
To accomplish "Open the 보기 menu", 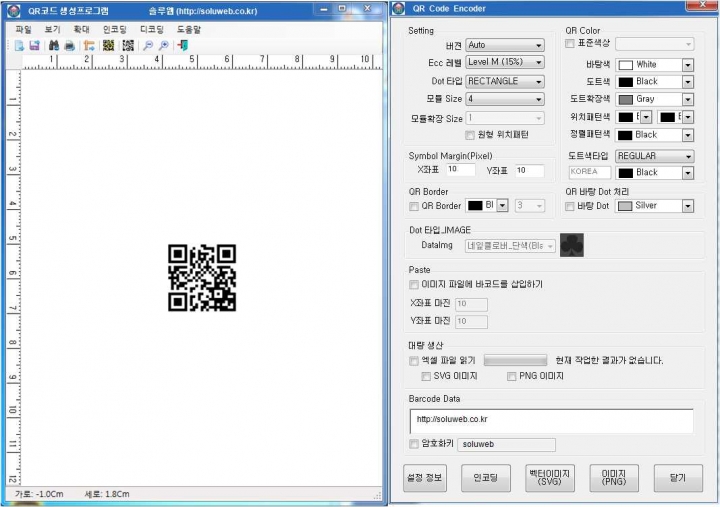I will pyautogui.click(x=52, y=29).
